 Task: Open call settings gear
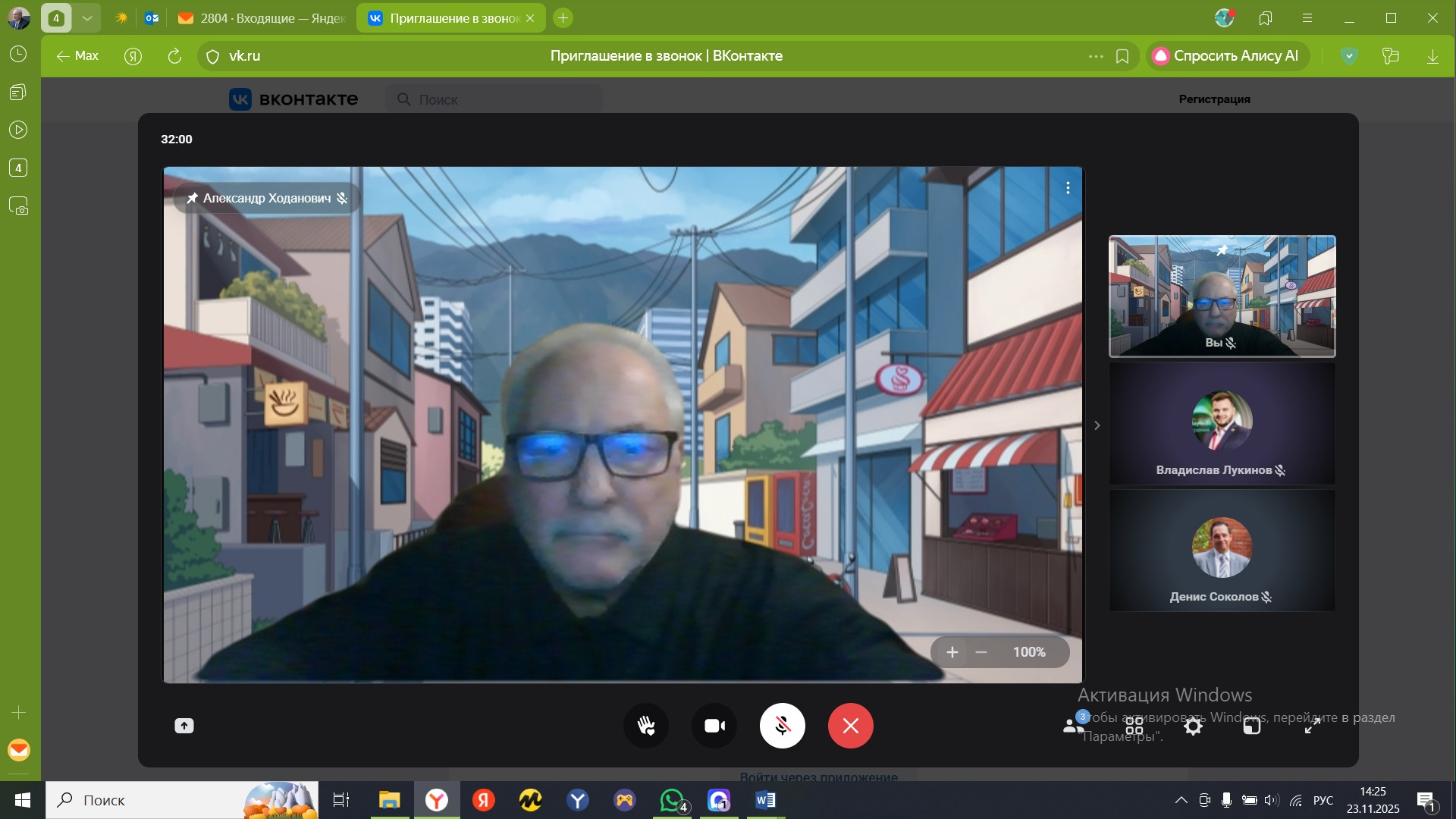point(1193,726)
